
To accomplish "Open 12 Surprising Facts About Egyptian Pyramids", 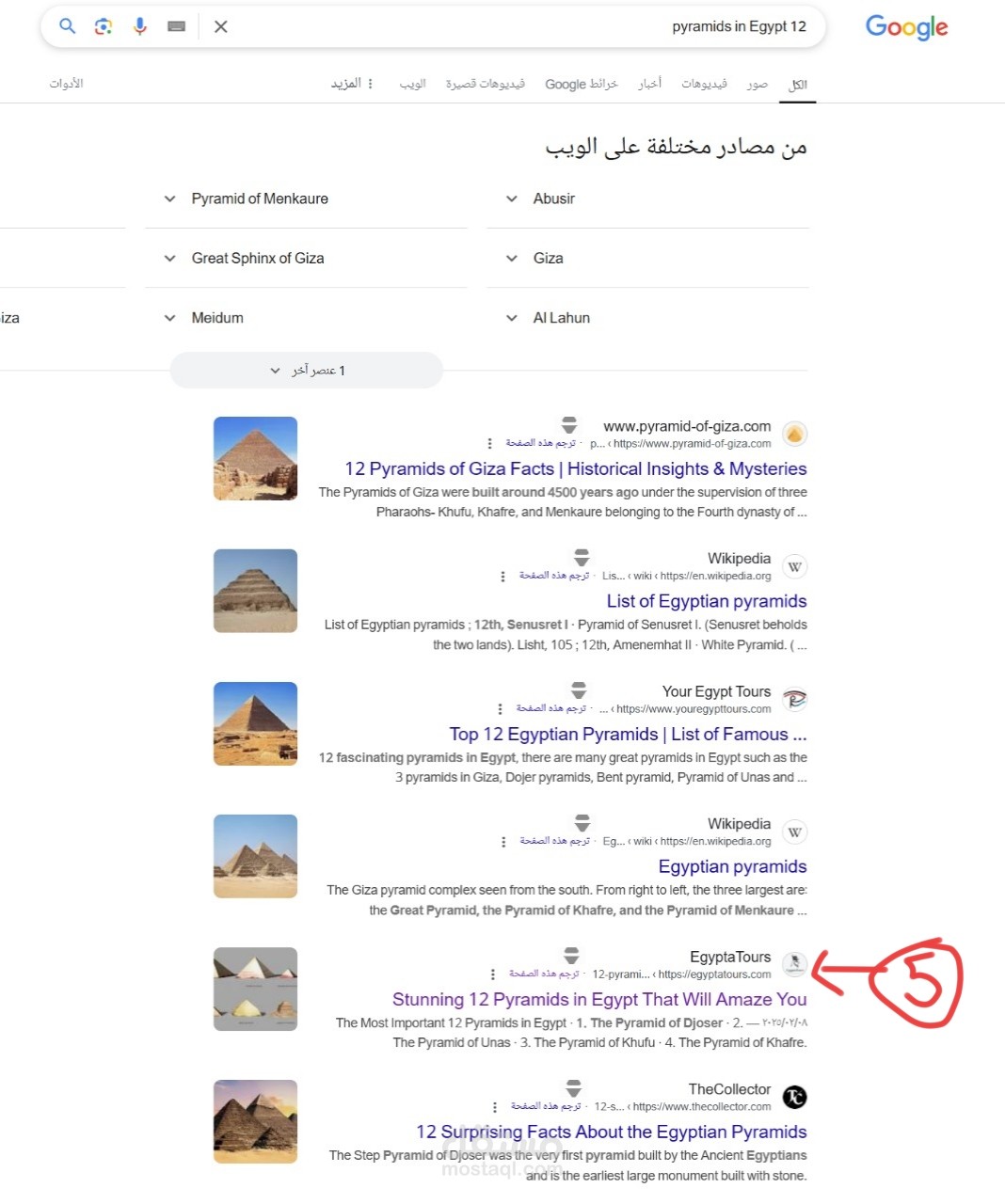I will point(612,1132).
